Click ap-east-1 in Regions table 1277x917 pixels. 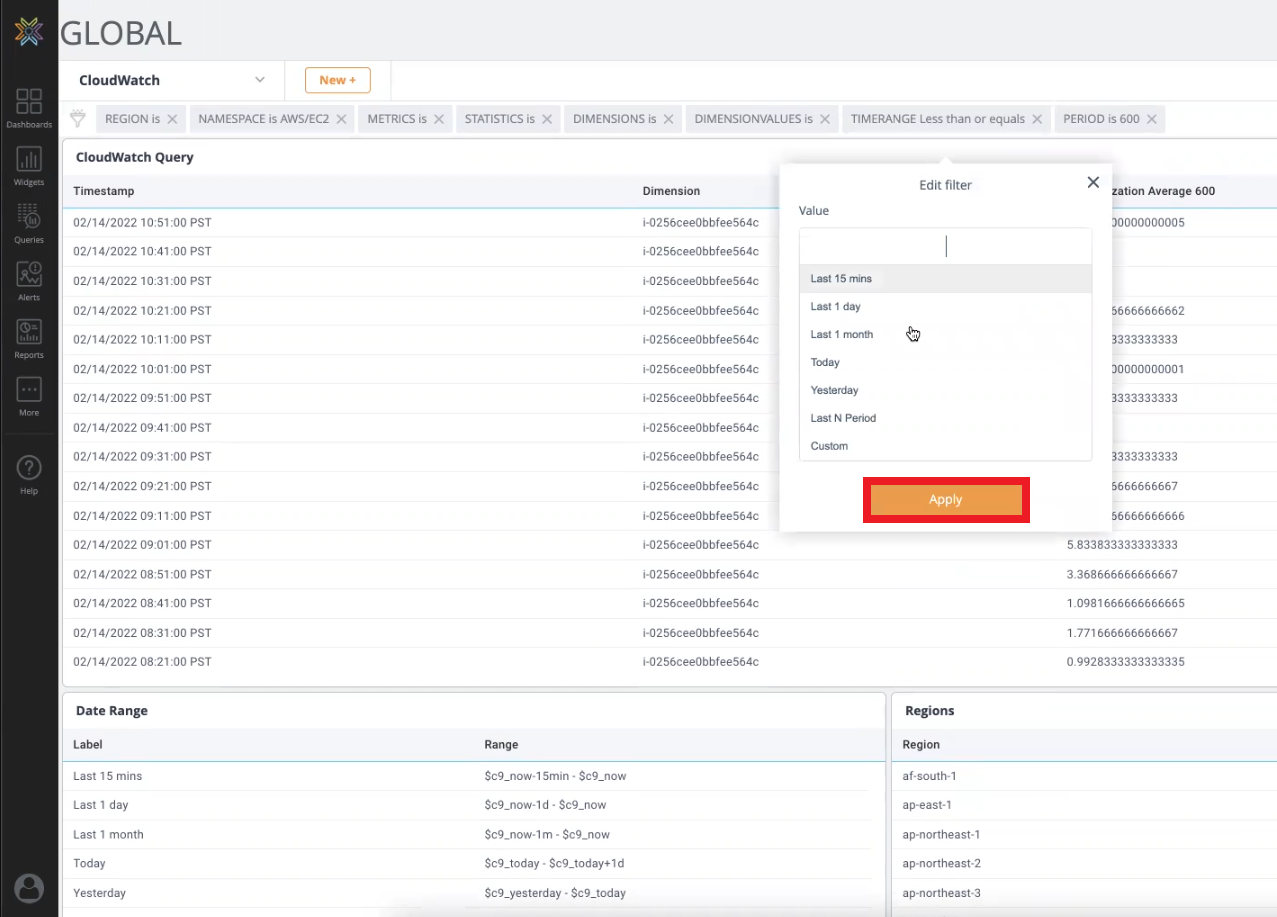927,805
